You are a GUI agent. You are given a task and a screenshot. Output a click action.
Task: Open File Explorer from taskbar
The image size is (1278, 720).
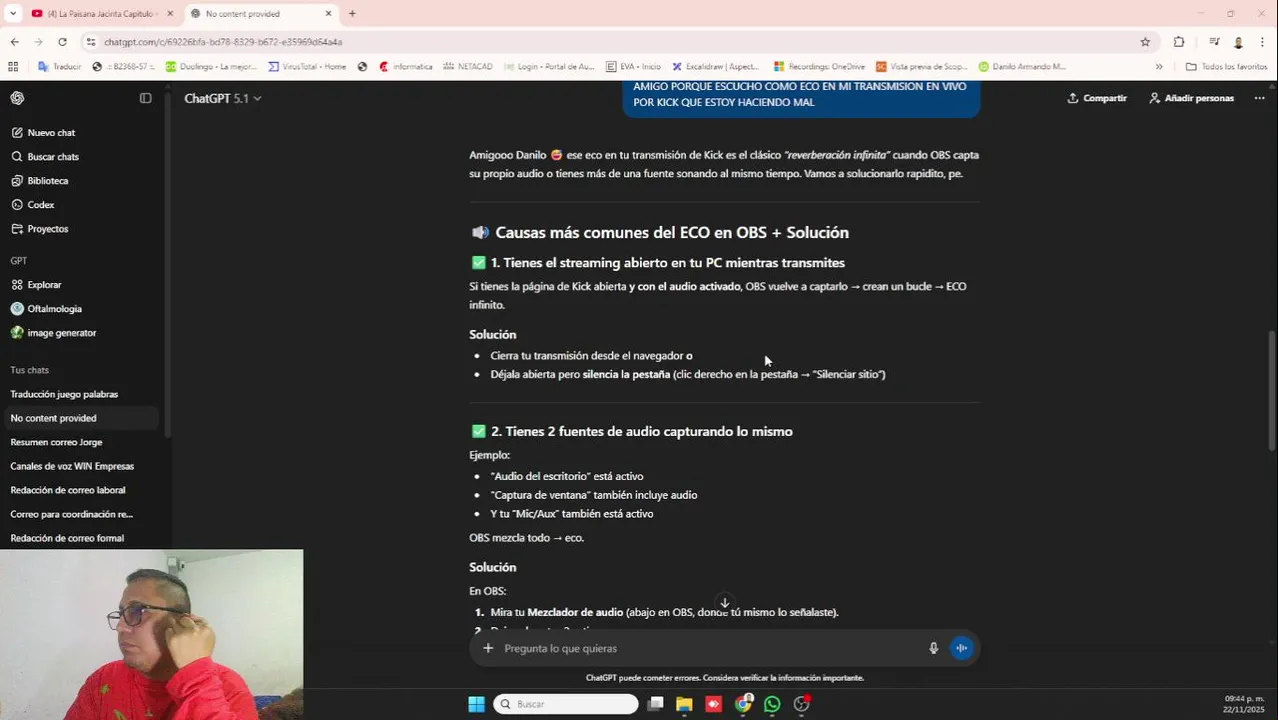pos(684,704)
